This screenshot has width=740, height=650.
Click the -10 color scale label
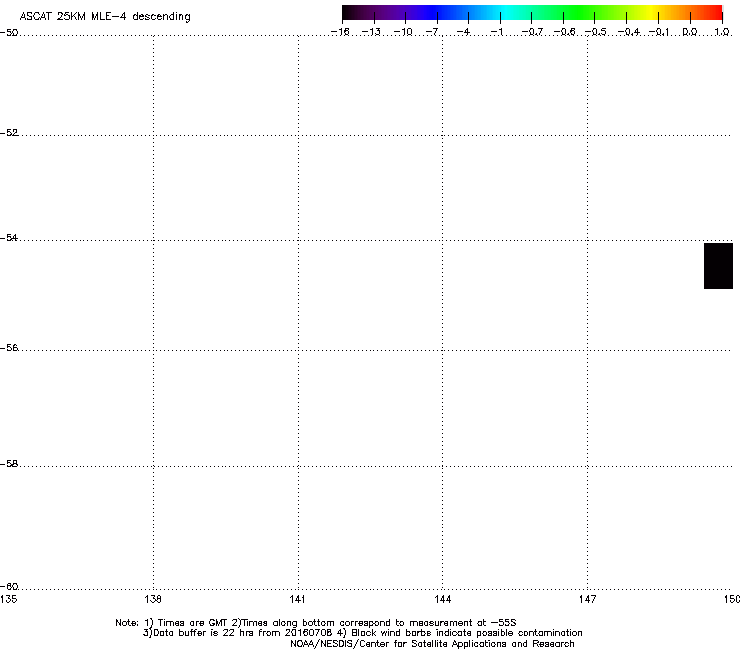click(x=403, y=32)
